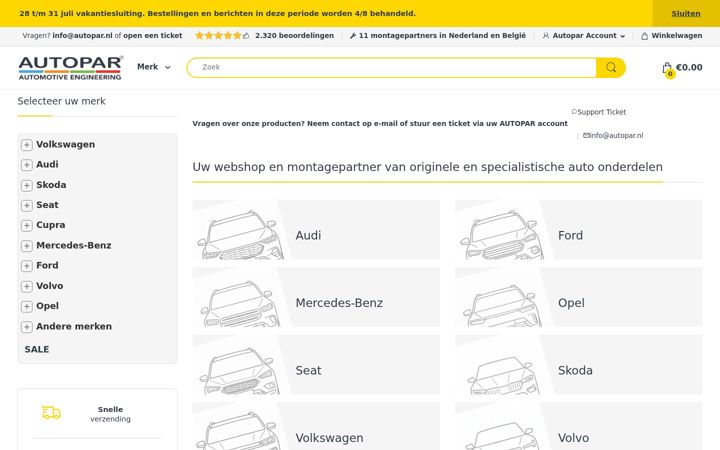
Task: Open the 2.320 beoordelingen reviews link
Action: coord(294,35)
